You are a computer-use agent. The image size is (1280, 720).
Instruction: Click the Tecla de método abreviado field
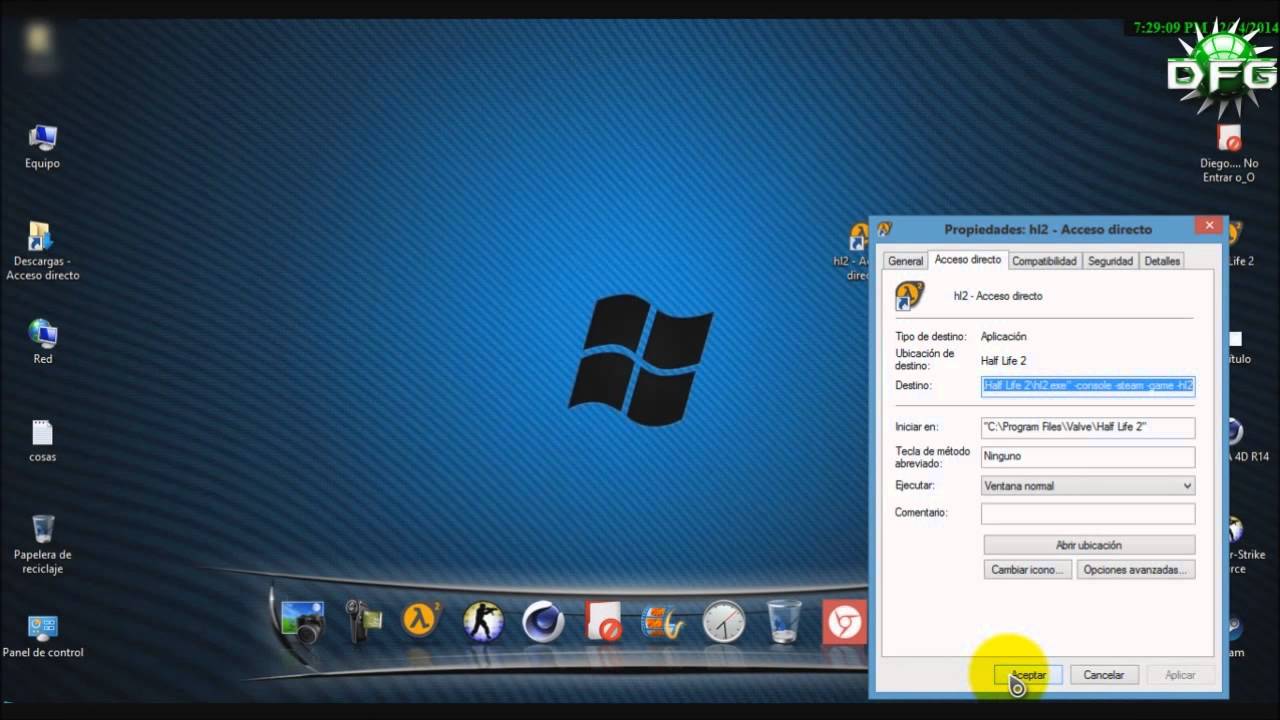[x=1088, y=456]
